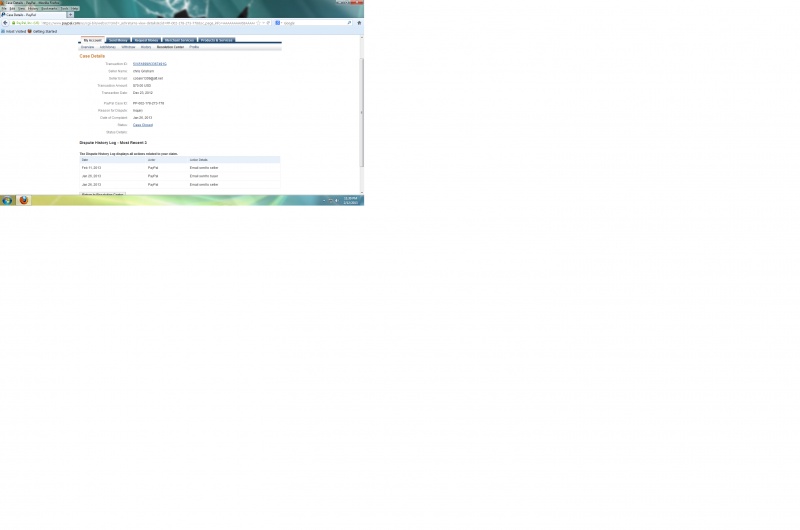Go to the Add Money subtab
This screenshot has height=530, width=800.
(x=108, y=47)
